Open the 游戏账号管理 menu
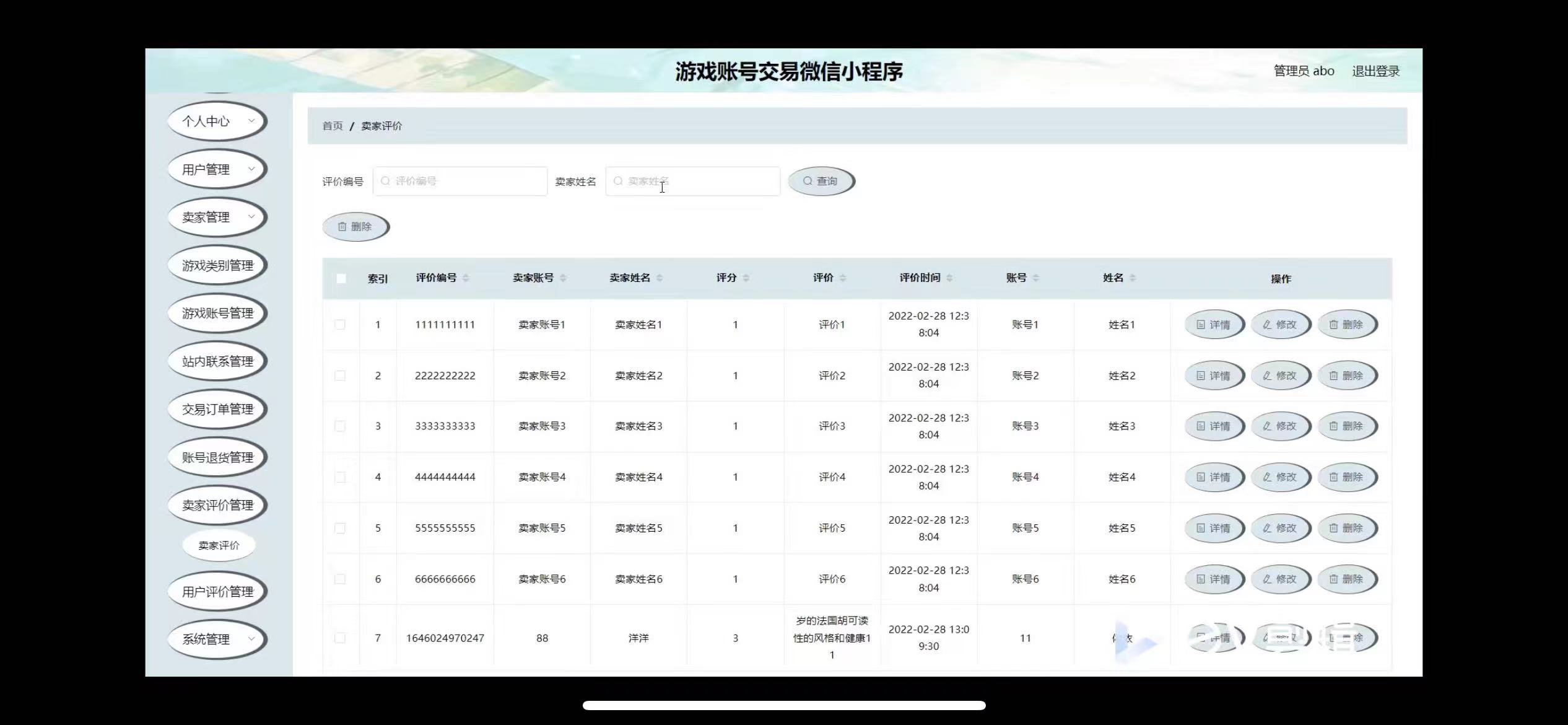Image resolution: width=1568 pixels, height=725 pixels. point(217,313)
